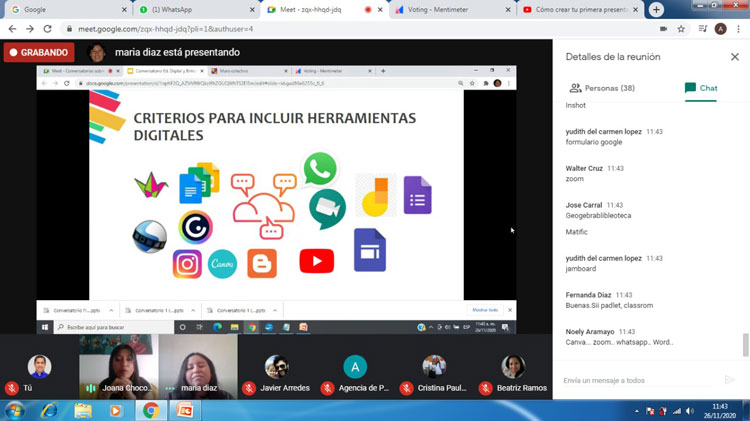The height and width of the screenshot is (421, 750).
Task: Go forward in browser history
Action: (30, 29)
